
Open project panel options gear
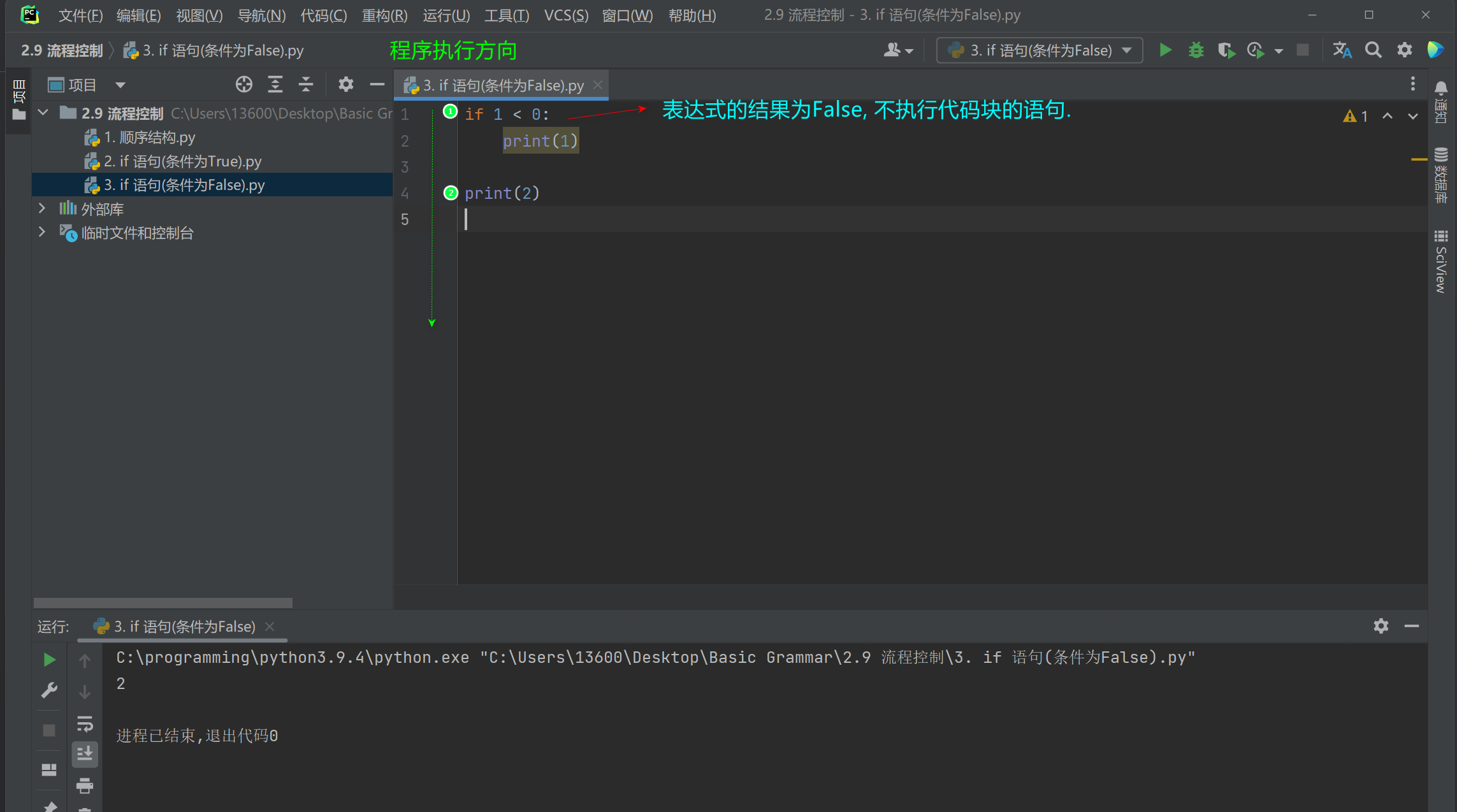(x=346, y=84)
